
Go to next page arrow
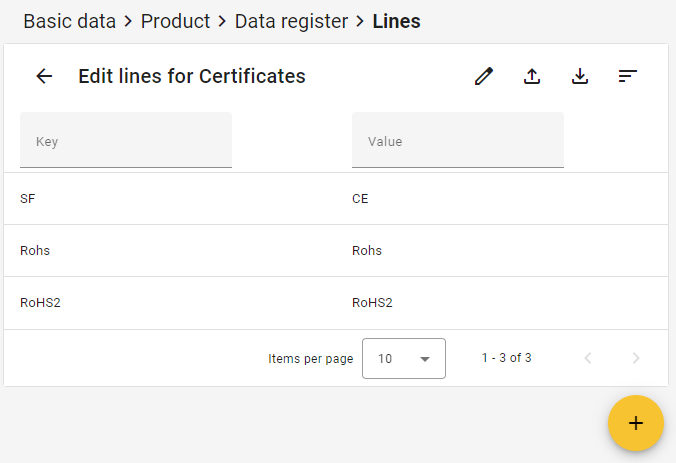636,358
